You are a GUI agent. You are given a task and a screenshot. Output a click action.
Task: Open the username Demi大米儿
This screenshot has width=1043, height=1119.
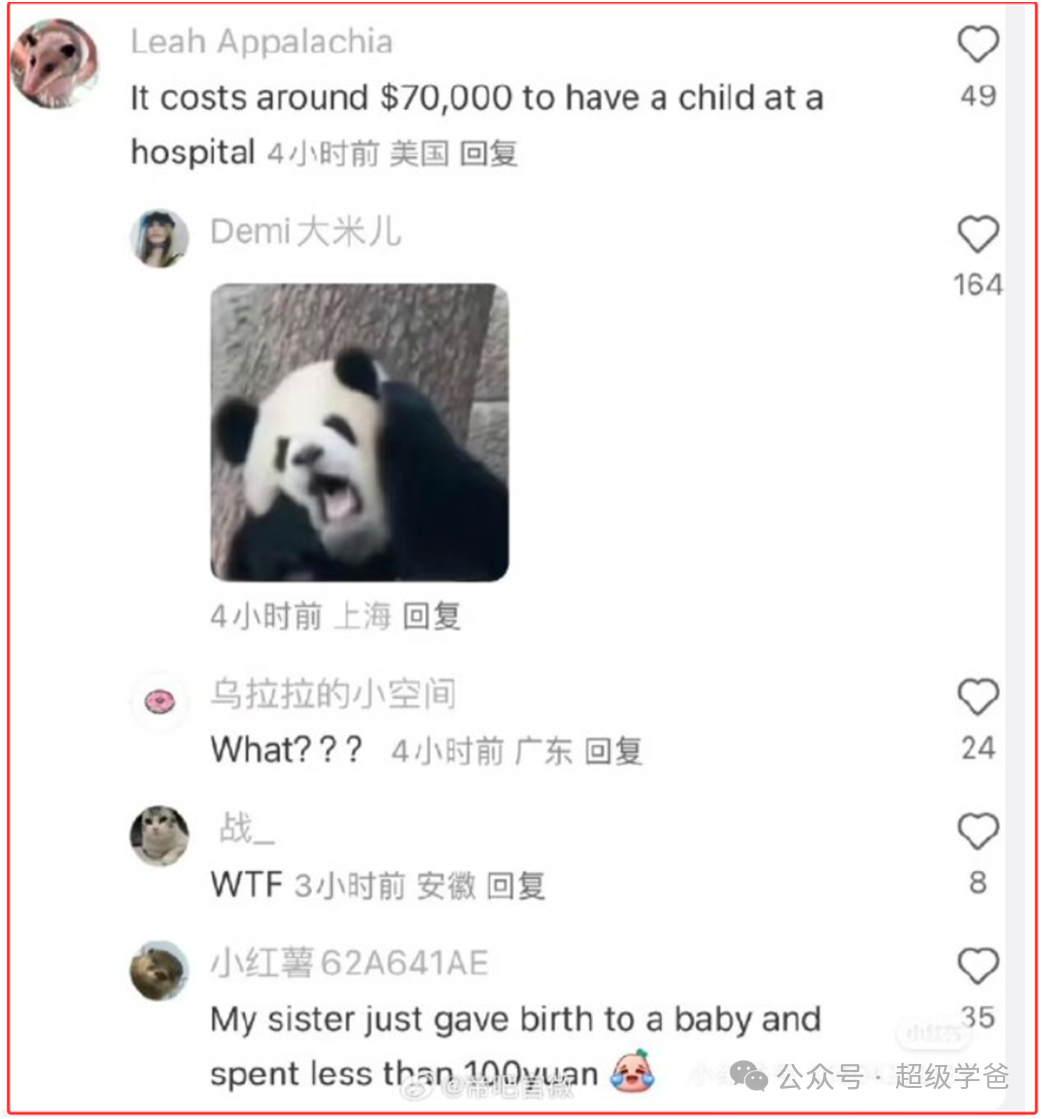pos(306,232)
